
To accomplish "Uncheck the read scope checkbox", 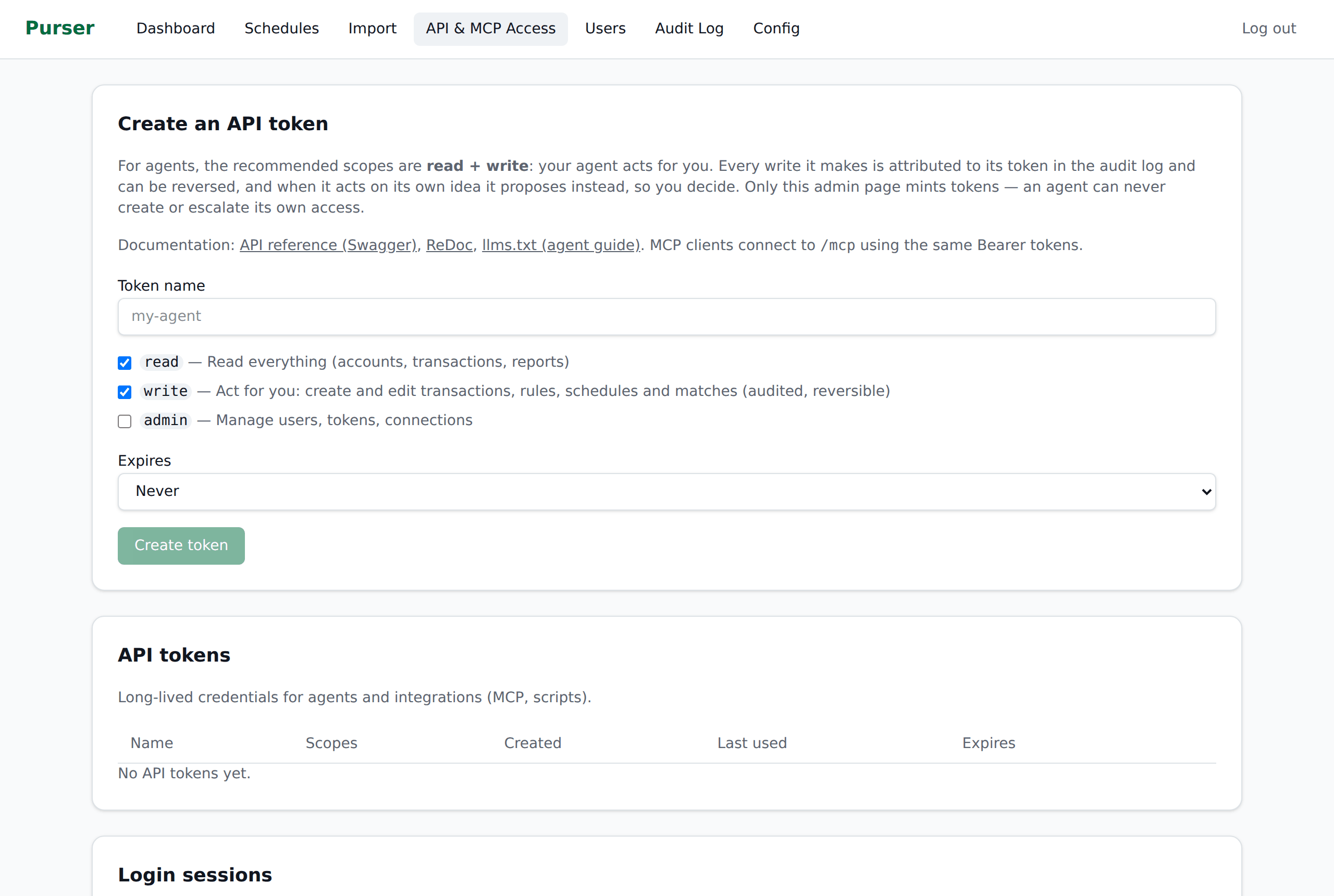I will point(125,363).
